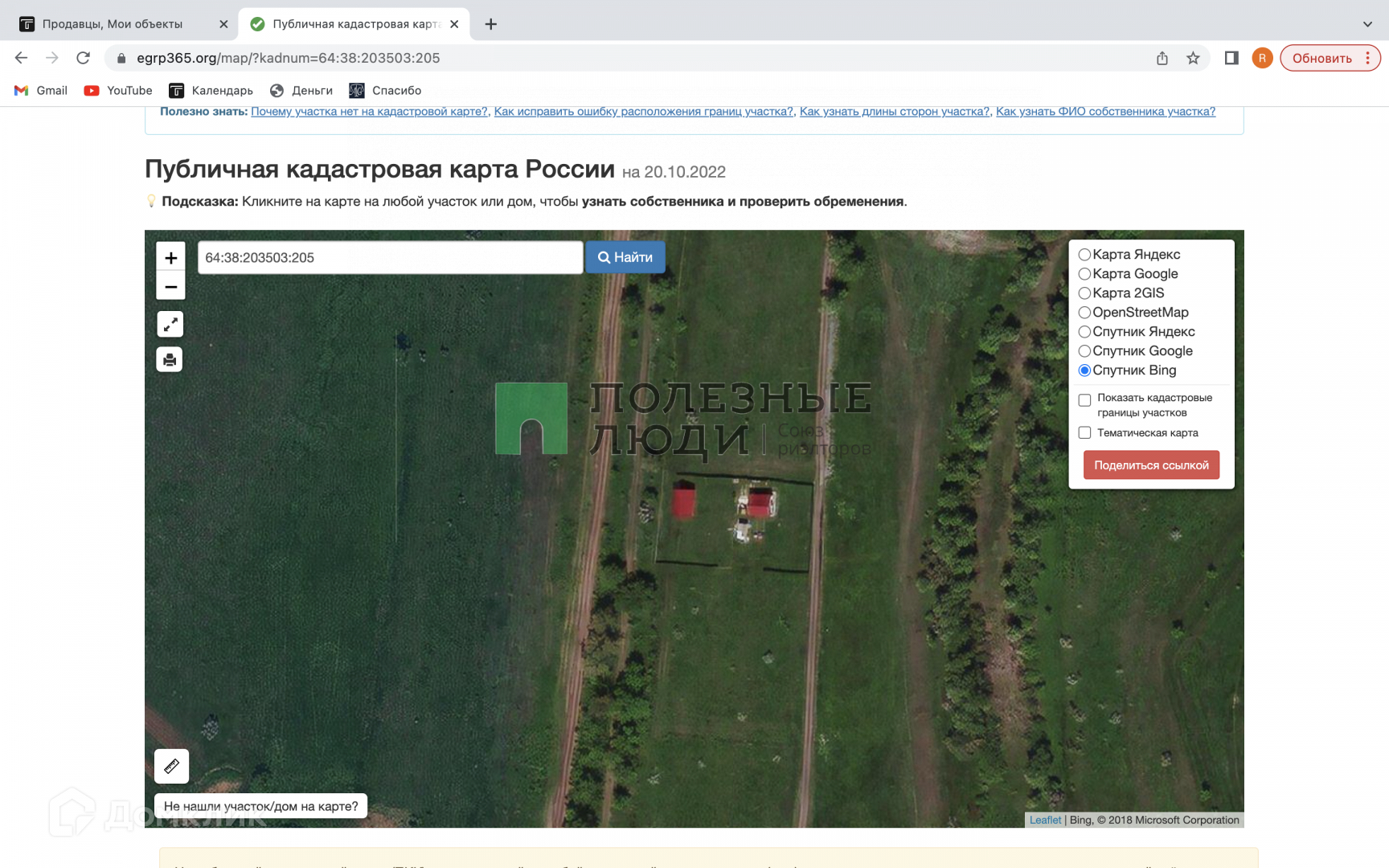Enable the Тематическая карта checkbox
This screenshot has width=1389, height=868.
1084,433
